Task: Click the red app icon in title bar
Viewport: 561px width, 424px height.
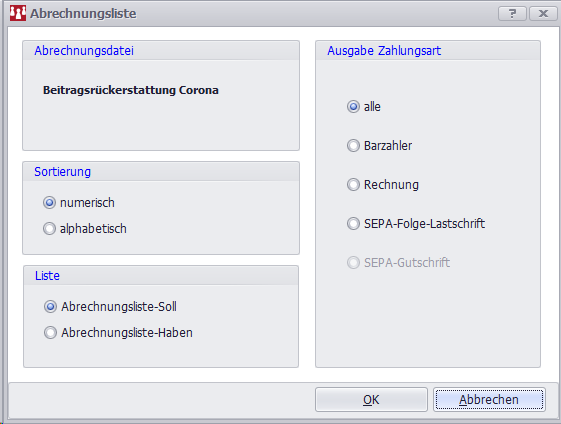Action: click(x=18, y=13)
